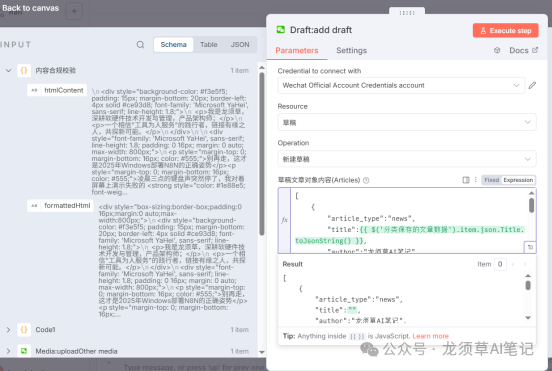Click the search icon in INPUT panel
The width and height of the screenshot is (552, 371).
140,45
